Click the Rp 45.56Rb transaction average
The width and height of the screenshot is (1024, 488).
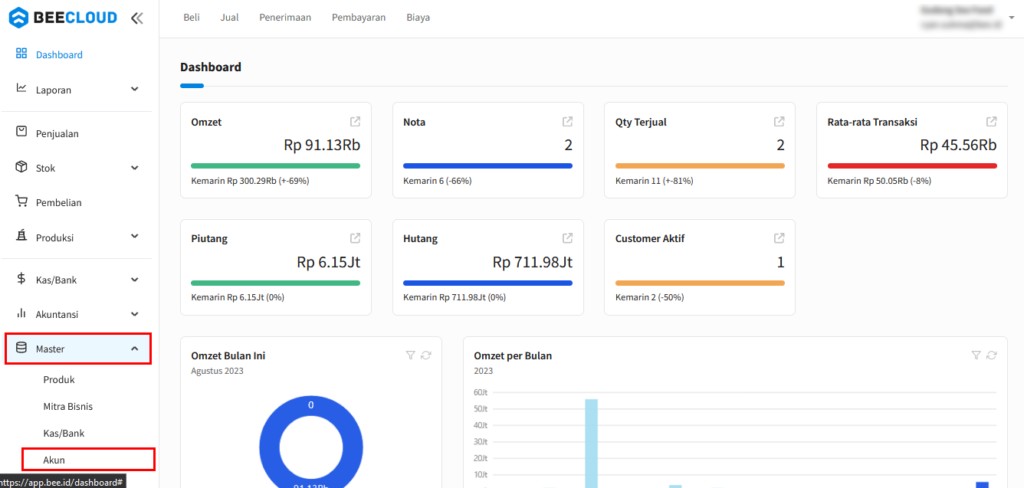click(958, 145)
